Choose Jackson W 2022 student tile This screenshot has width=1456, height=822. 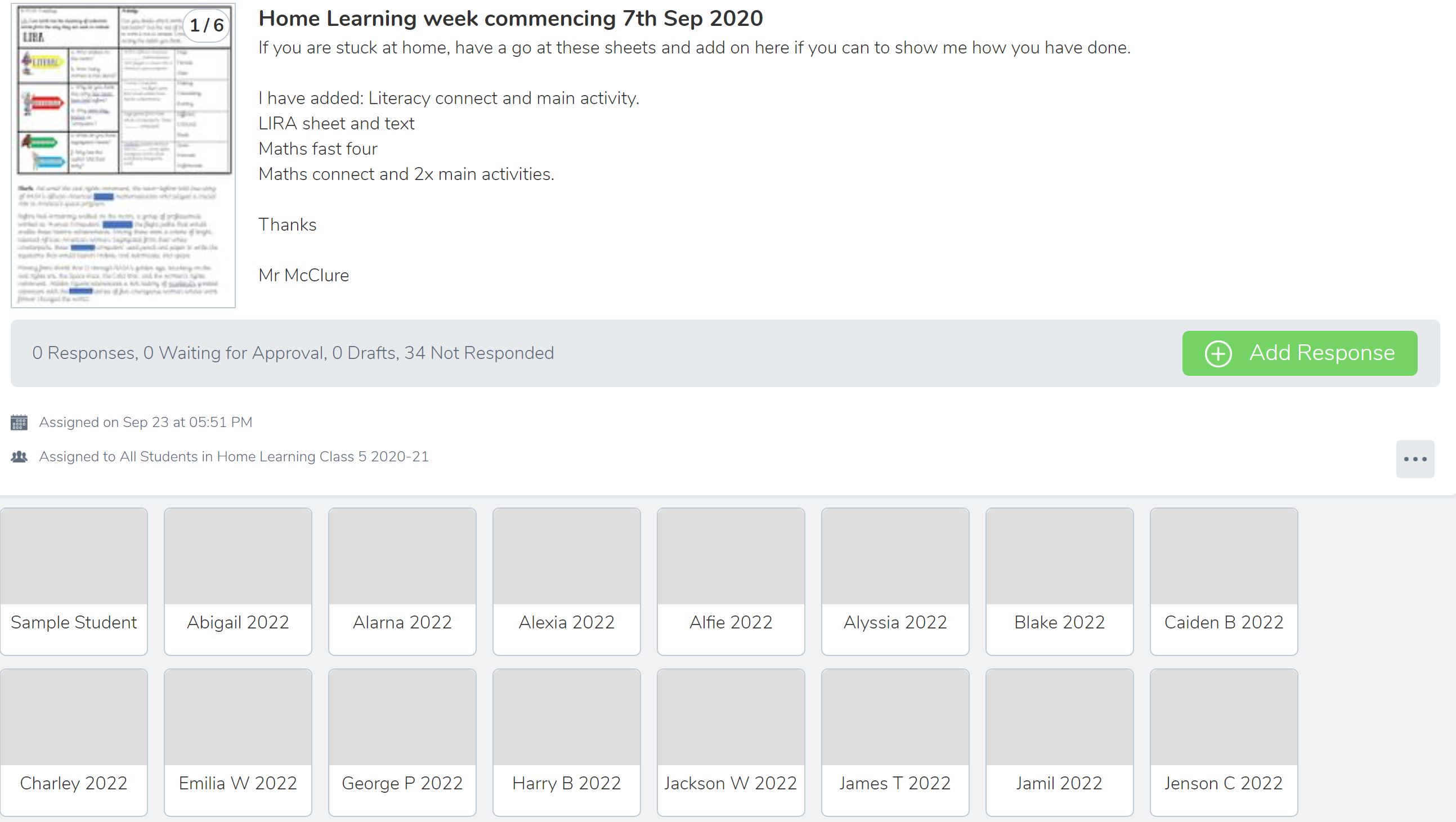(731, 742)
